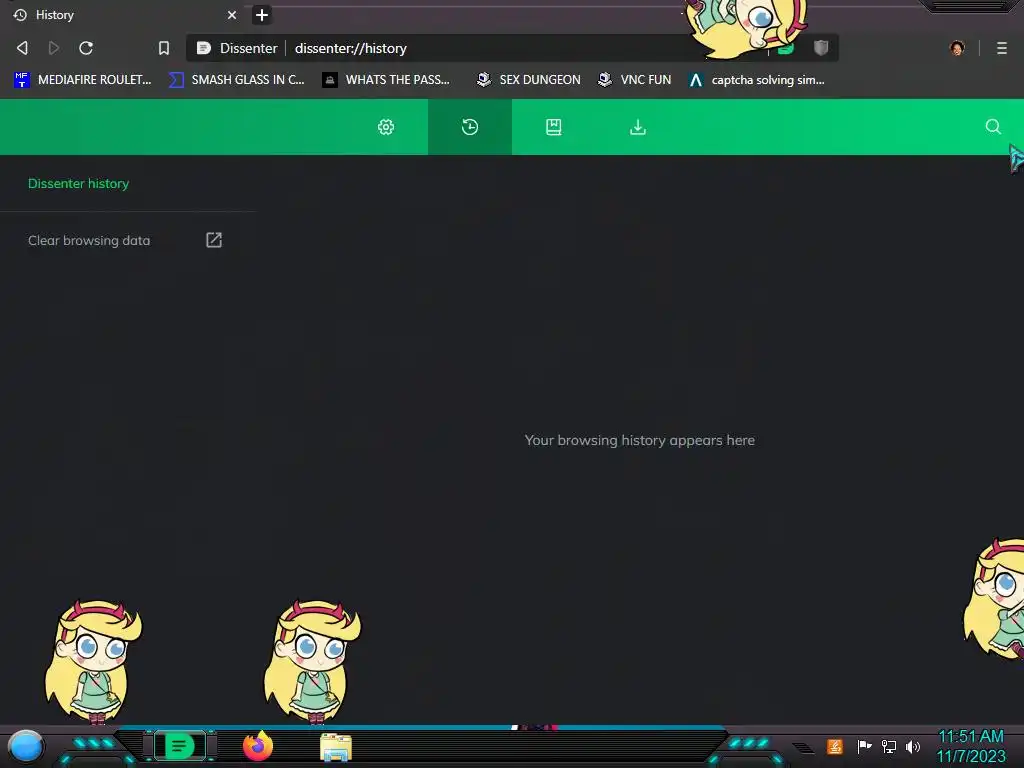Open the volume speaker tray icon
The image size is (1024, 768).
913,746
